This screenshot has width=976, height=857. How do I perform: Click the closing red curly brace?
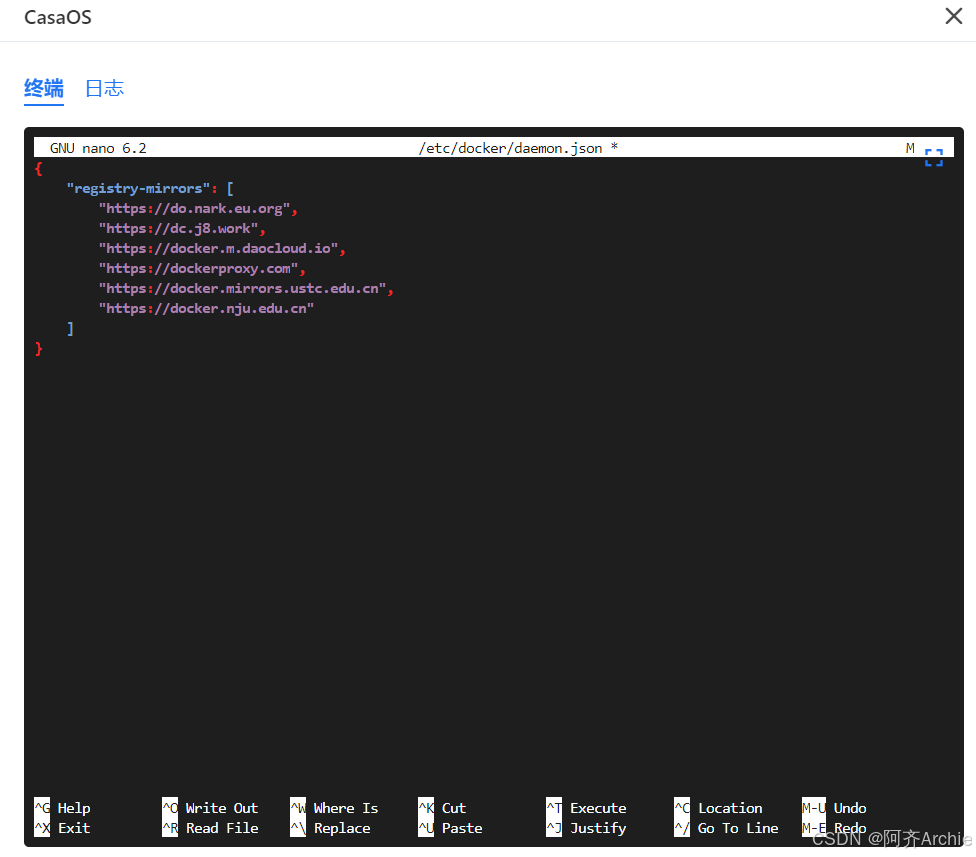tap(39, 348)
